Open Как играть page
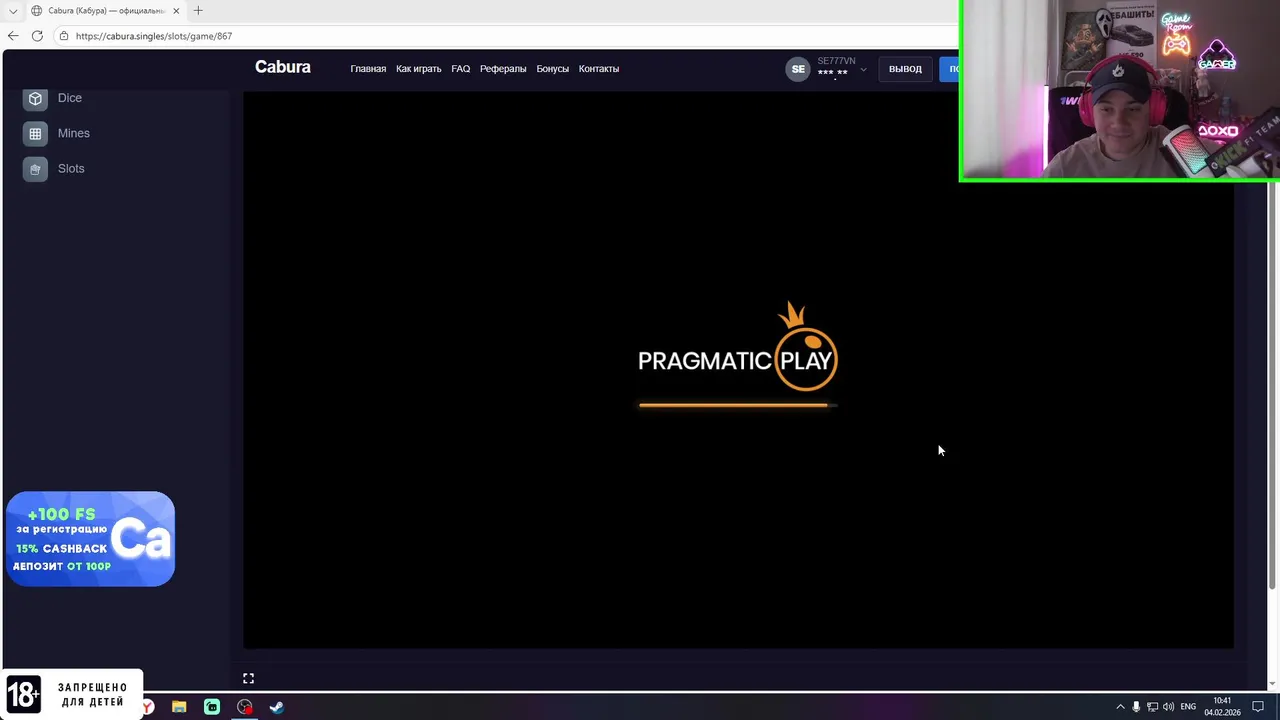 [418, 69]
